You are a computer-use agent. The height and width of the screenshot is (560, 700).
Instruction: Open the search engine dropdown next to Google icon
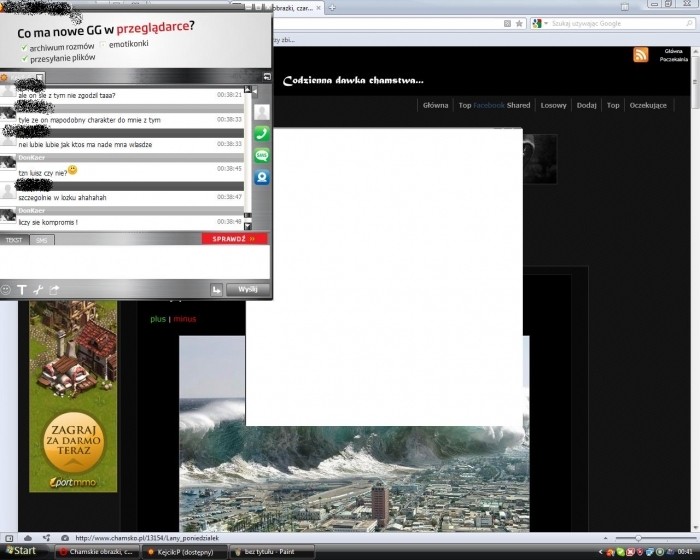(x=544, y=23)
